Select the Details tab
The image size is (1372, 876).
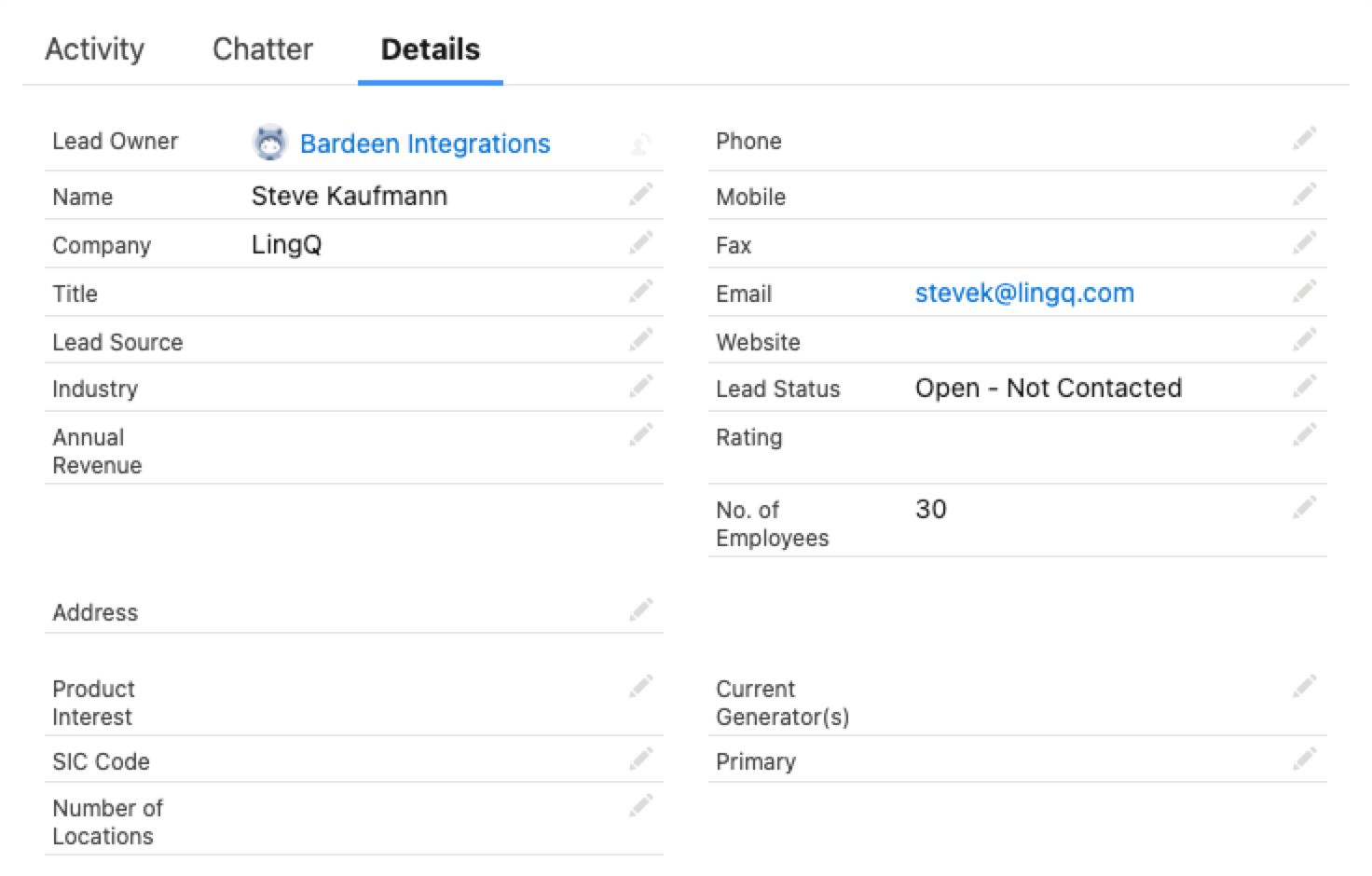pos(431,48)
